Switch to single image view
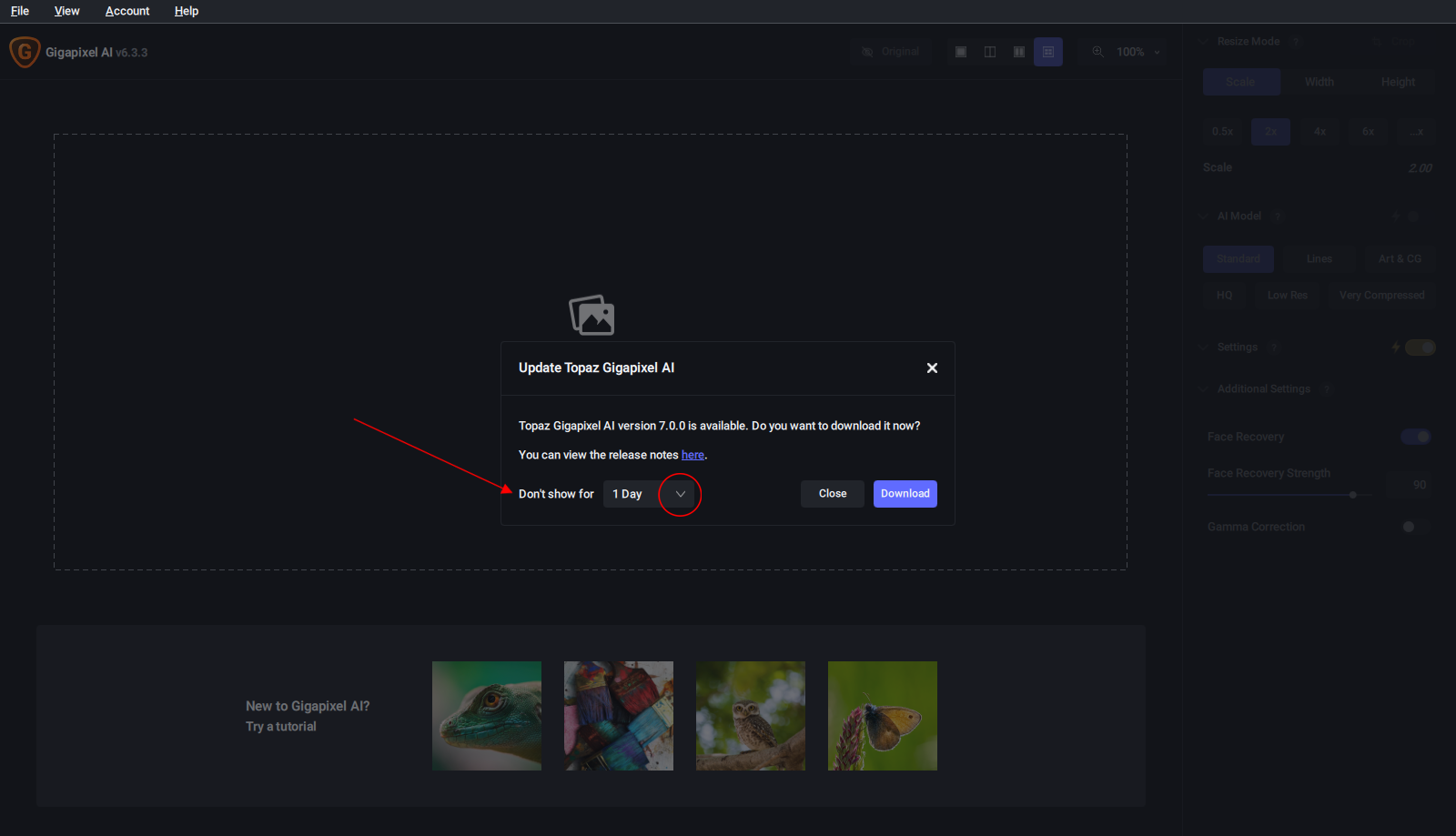 pyautogui.click(x=961, y=52)
